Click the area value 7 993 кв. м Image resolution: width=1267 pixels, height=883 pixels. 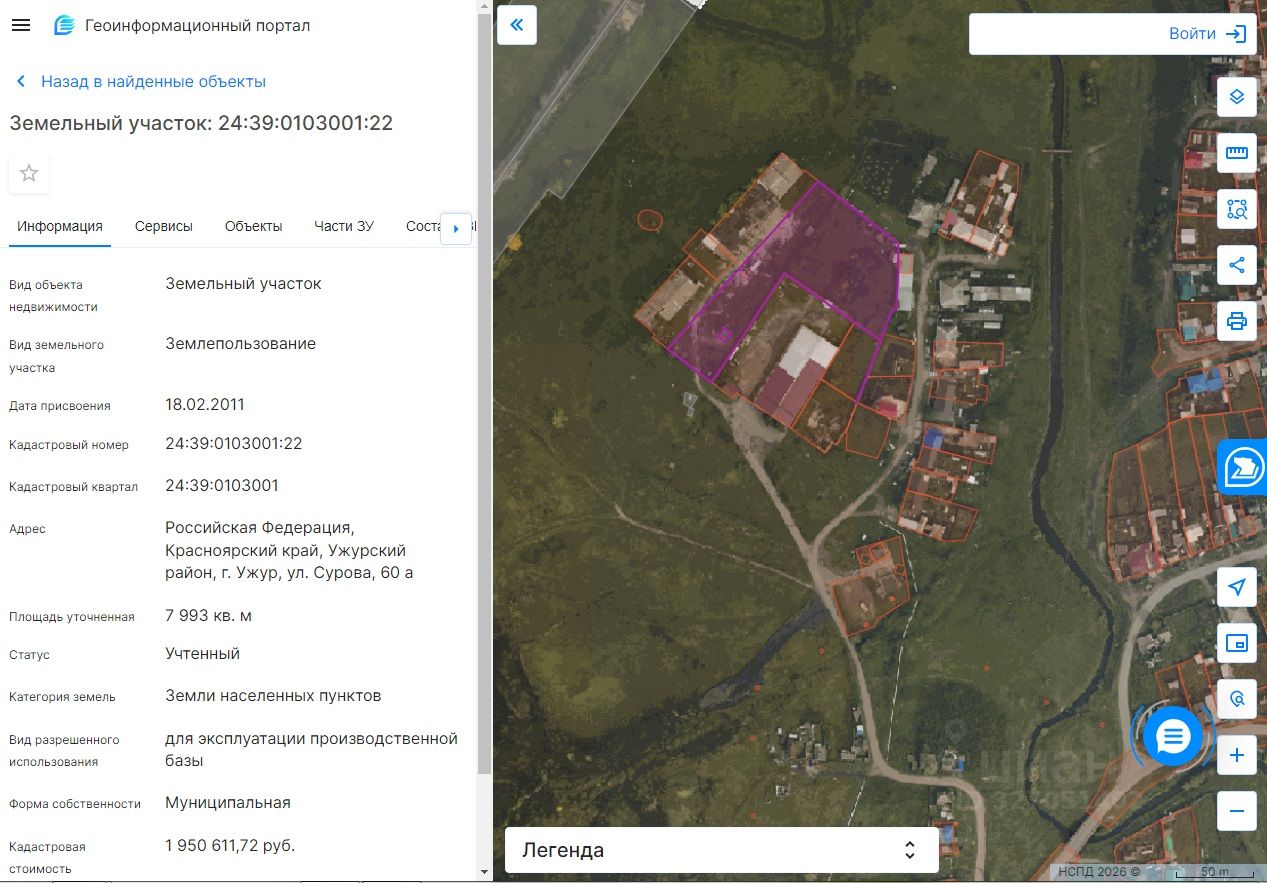pyautogui.click(x=208, y=616)
